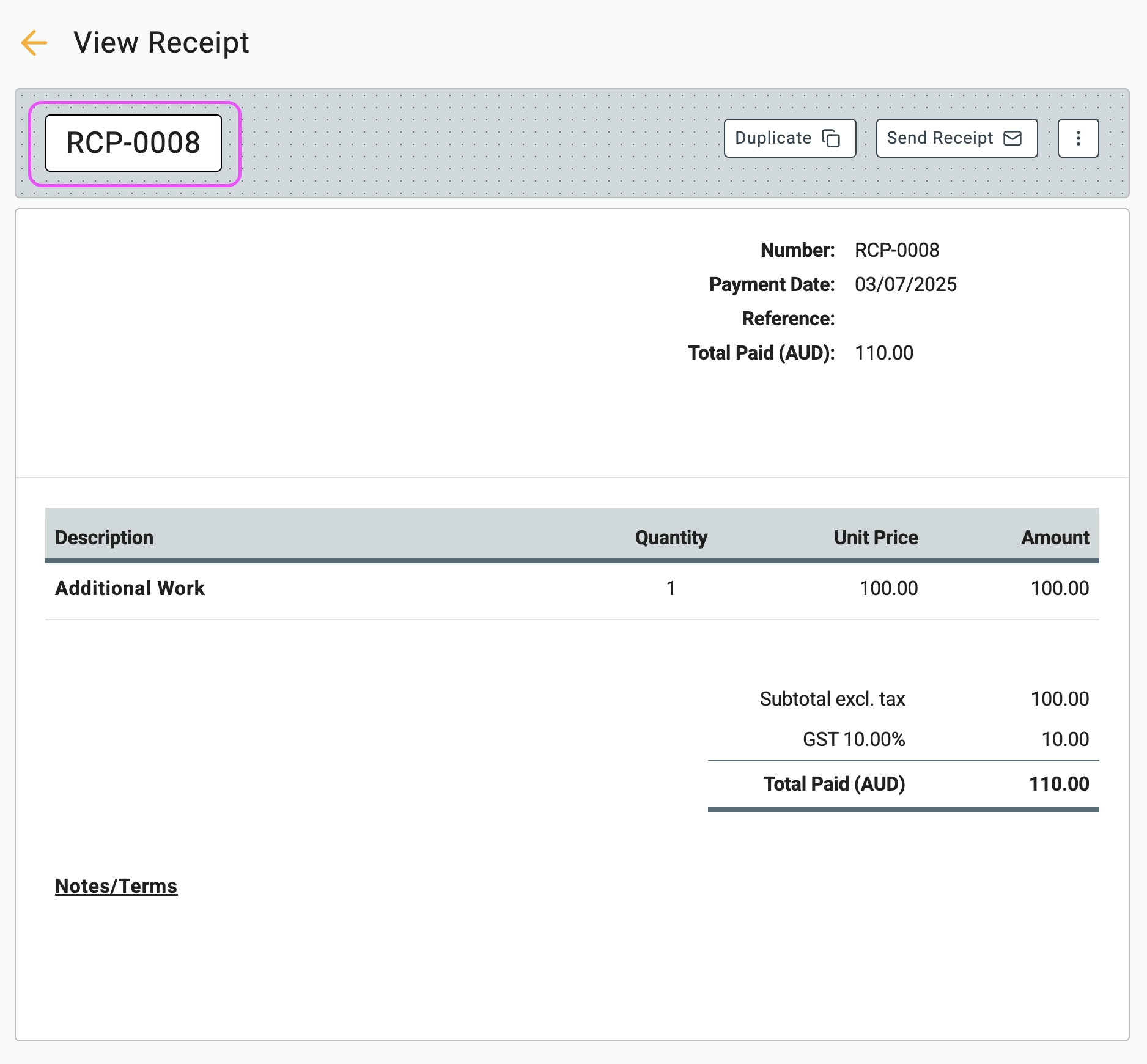Click the Payment Date label
Viewport: 1147px width, 1064px height.
coord(772,284)
